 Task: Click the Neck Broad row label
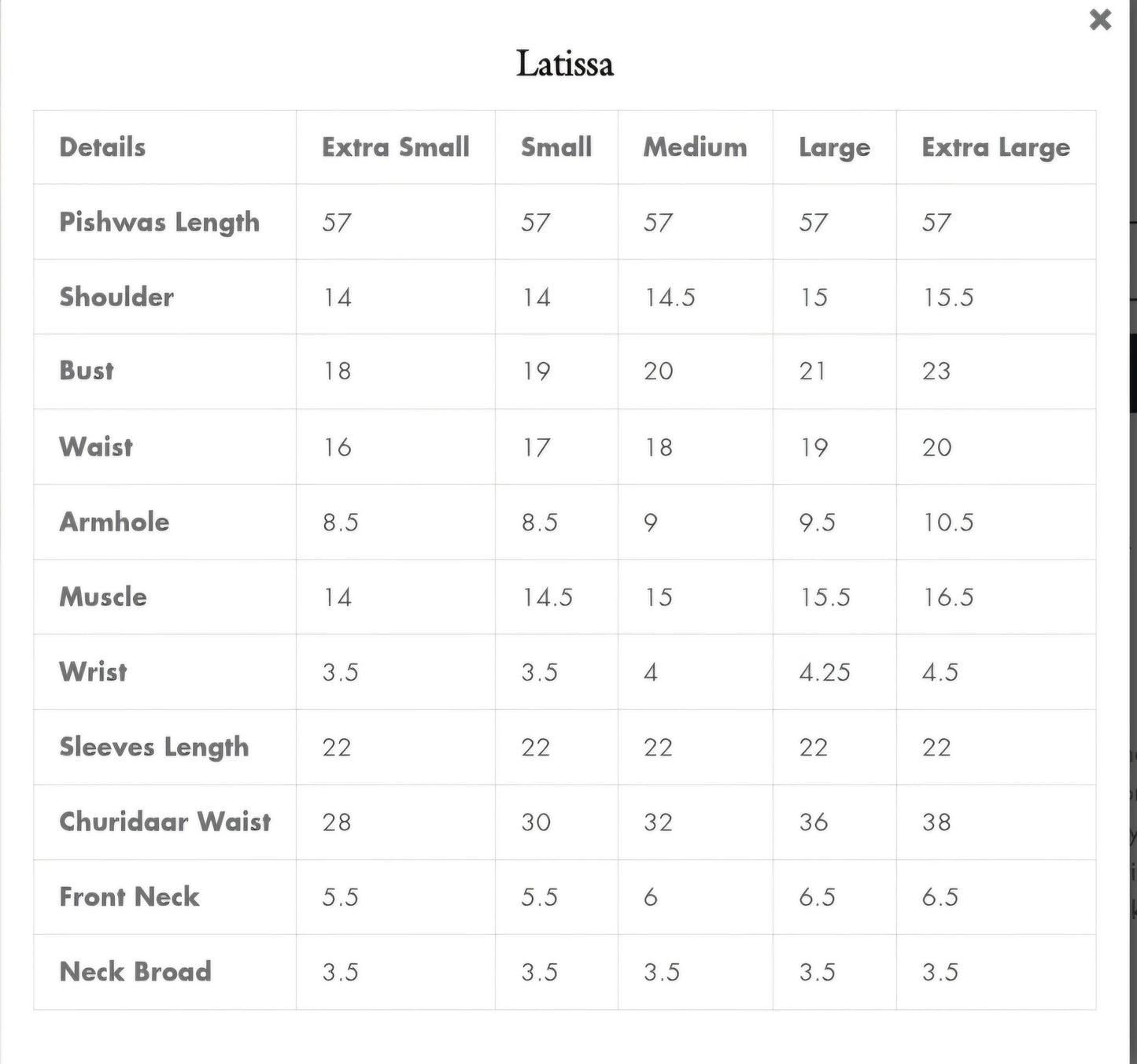tap(135, 971)
